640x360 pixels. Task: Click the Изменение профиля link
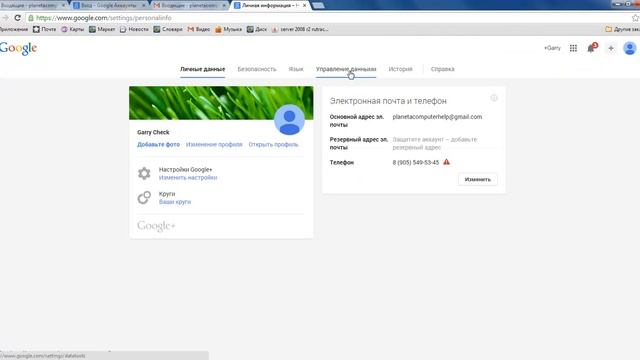click(x=214, y=144)
